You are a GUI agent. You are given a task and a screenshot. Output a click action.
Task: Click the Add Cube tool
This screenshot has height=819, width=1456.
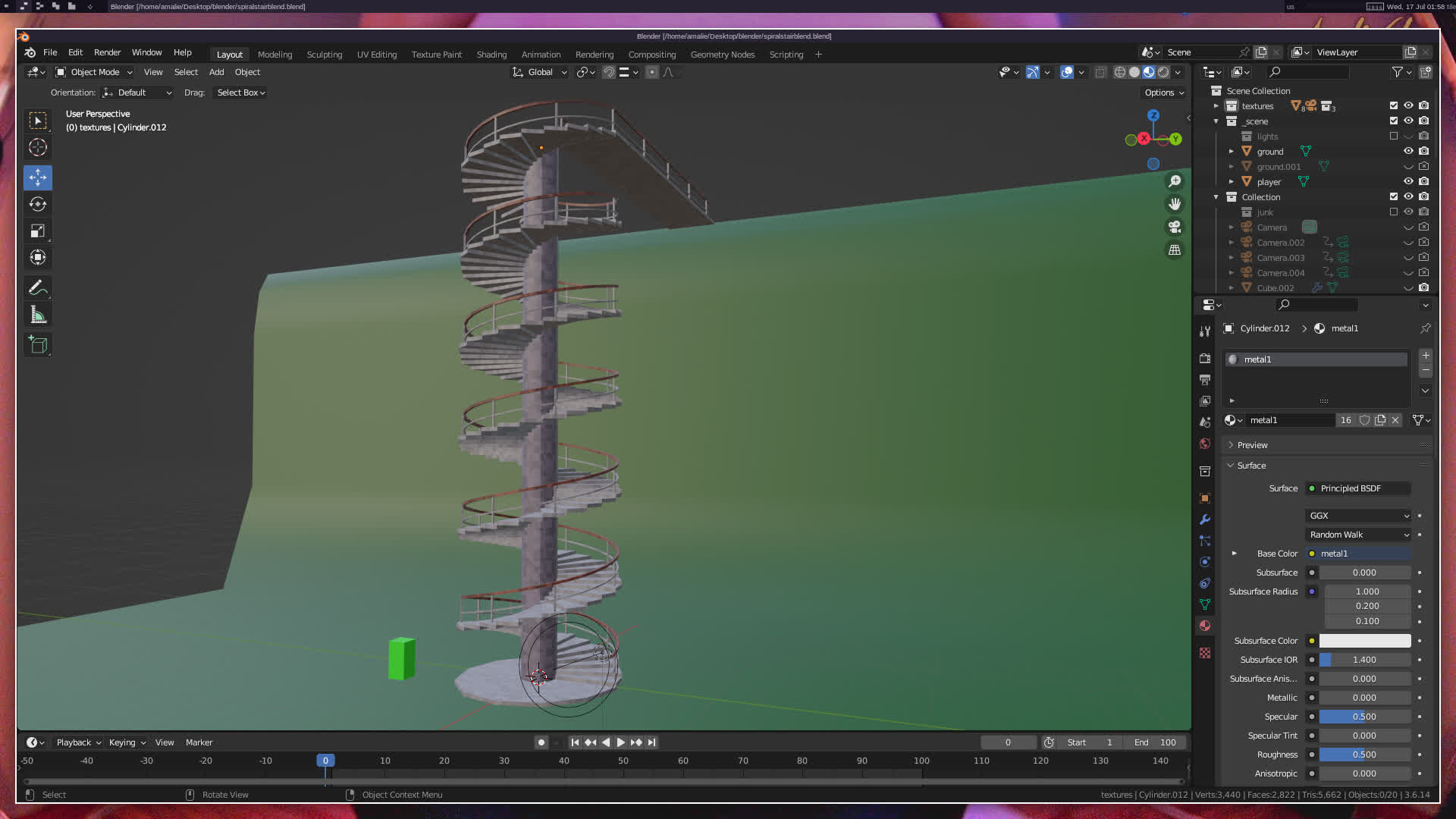pos(38,345)
